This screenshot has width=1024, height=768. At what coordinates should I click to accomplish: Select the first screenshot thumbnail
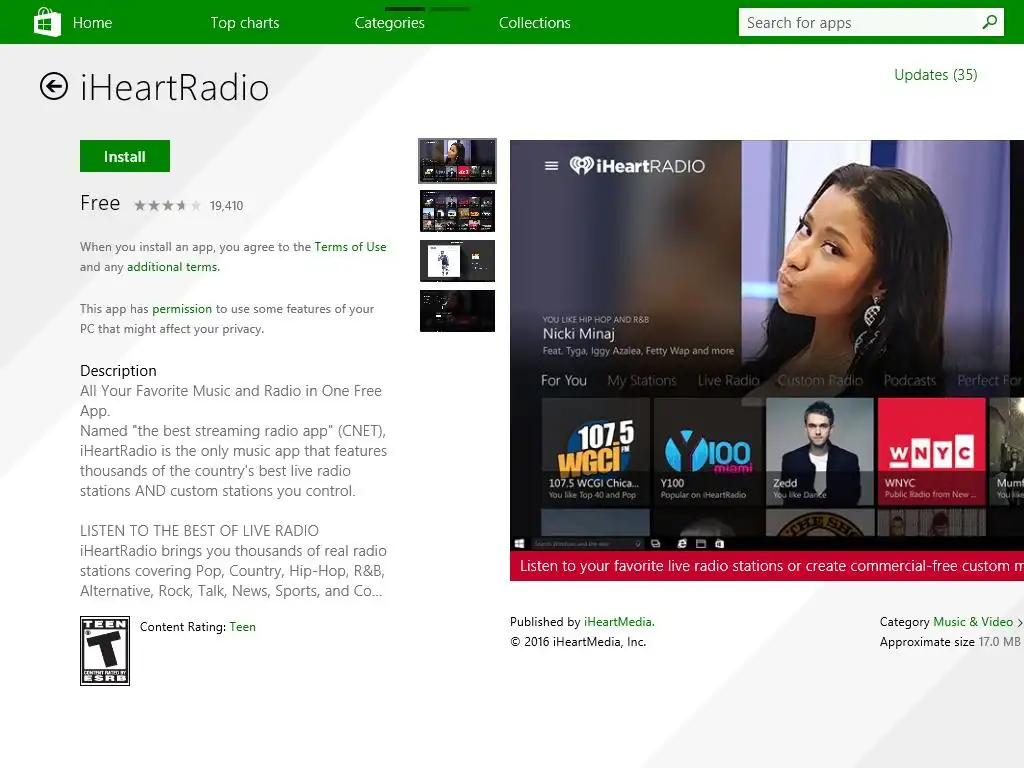[457, 161]
